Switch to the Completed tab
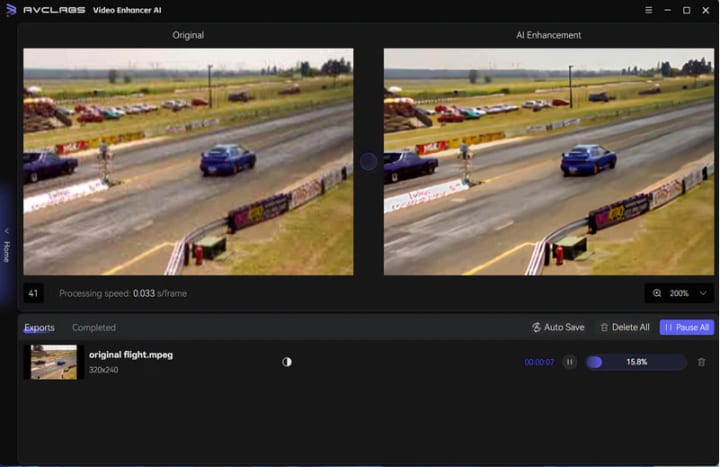720x467 pixels. (94, 328)
